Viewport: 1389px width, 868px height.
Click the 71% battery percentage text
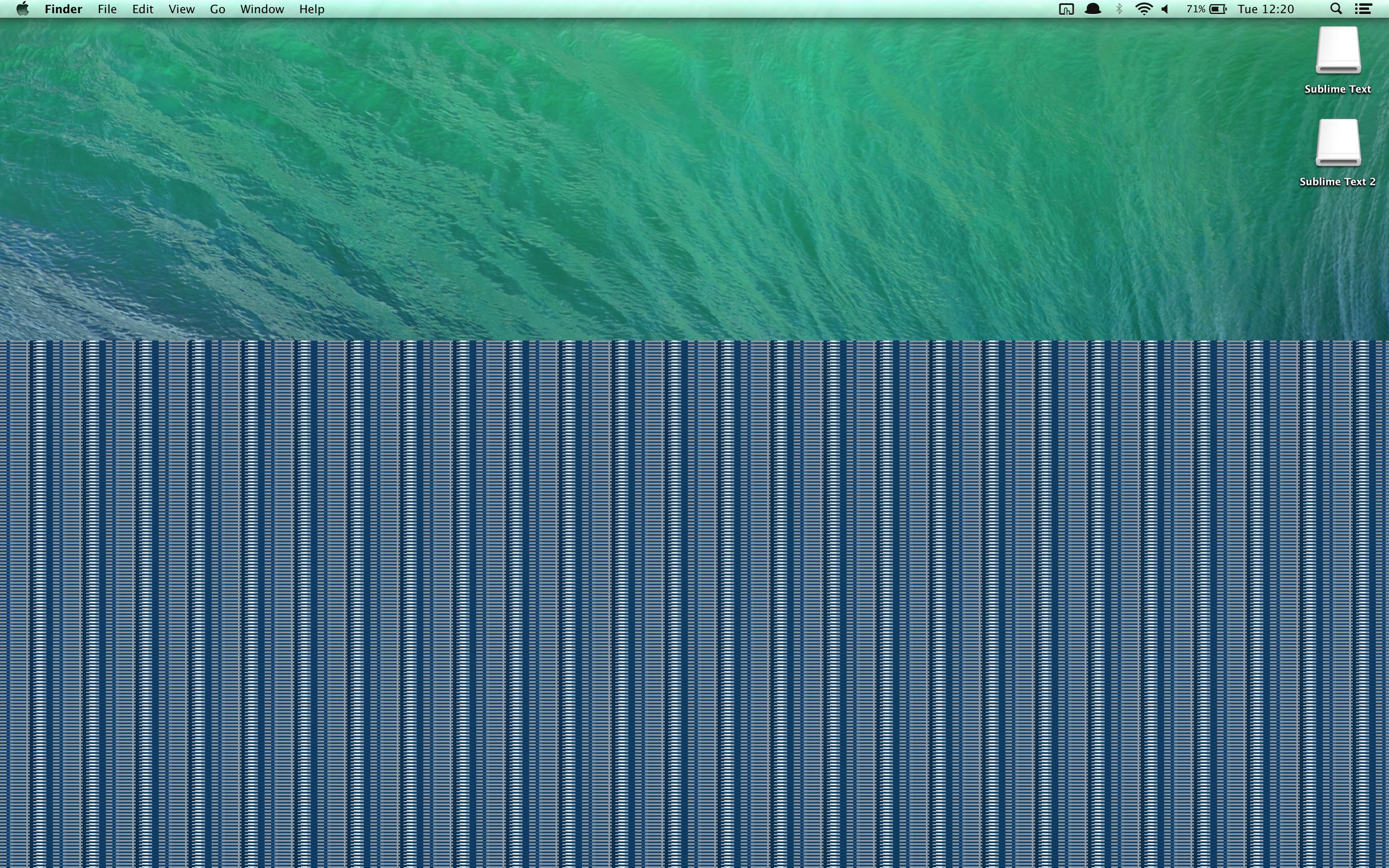(1195, 9)
